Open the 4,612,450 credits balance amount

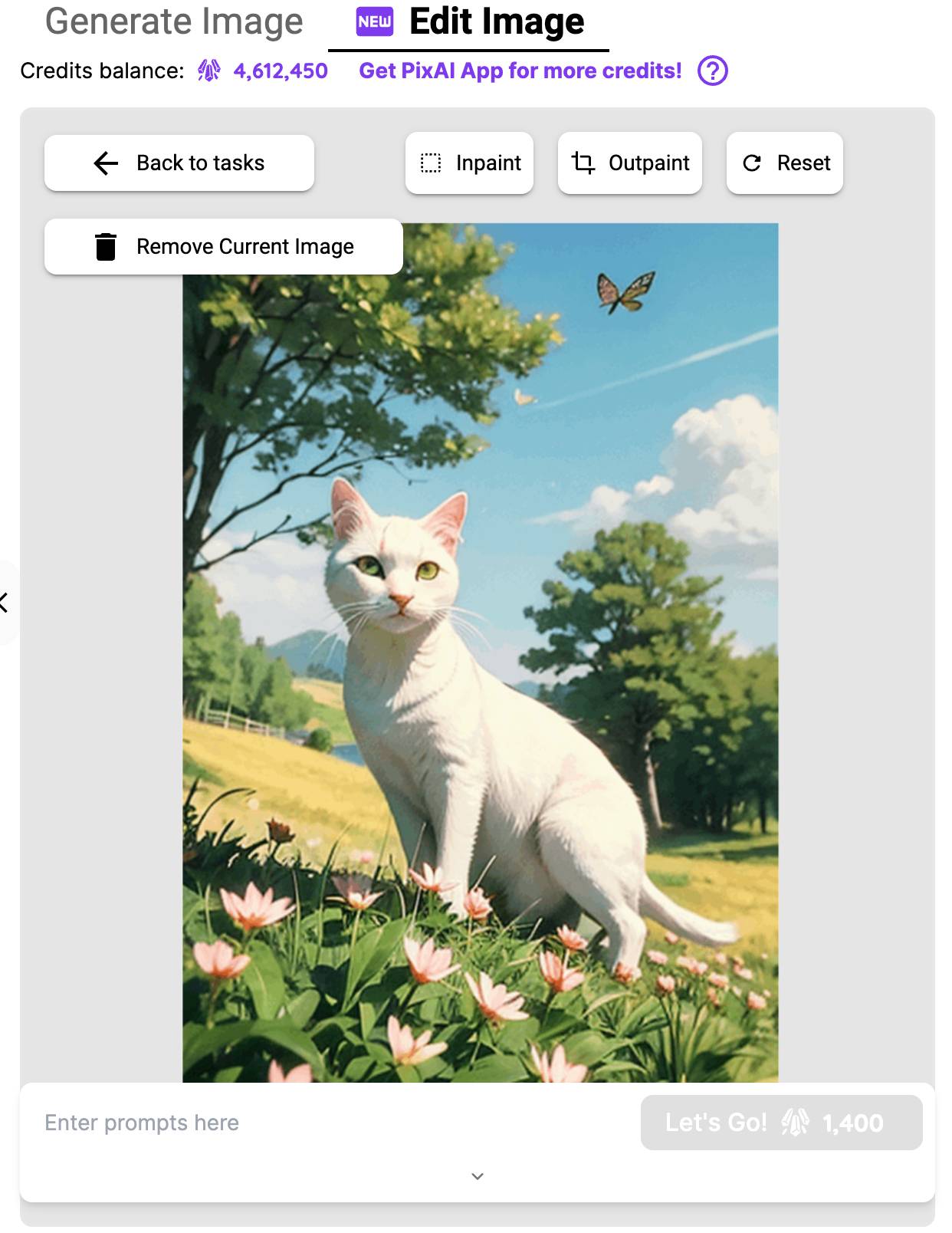[281, 71]
